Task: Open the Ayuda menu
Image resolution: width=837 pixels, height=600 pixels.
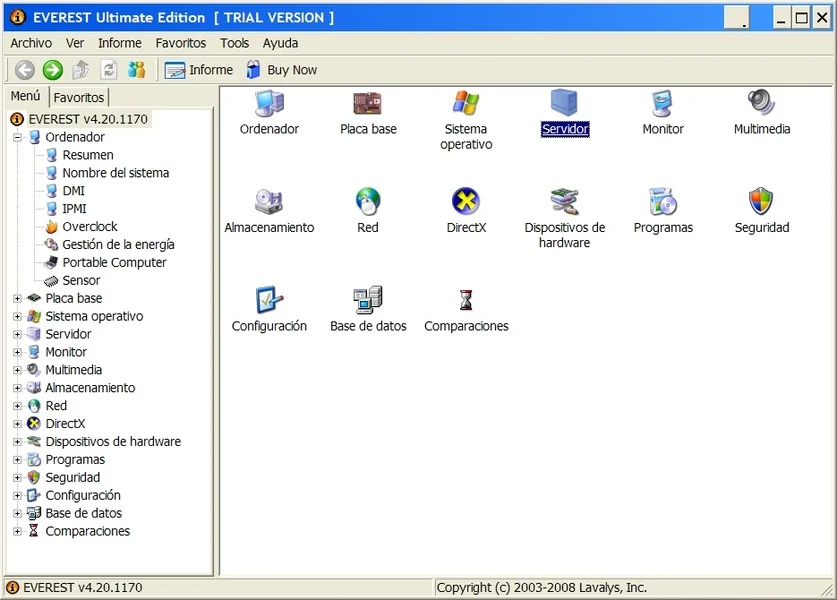Action: tap(280, 43)
